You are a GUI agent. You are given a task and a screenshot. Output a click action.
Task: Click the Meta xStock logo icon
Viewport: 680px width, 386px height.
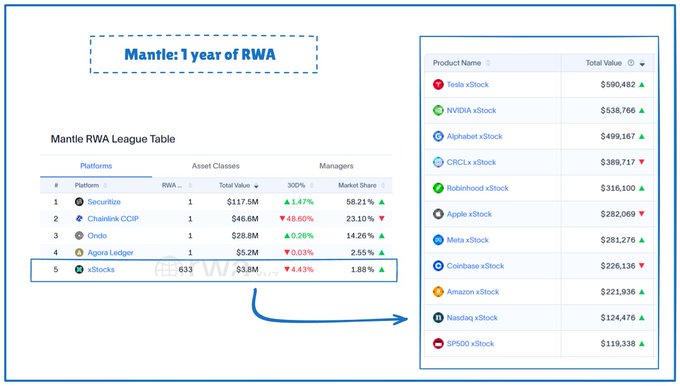[x=438, y=240]
